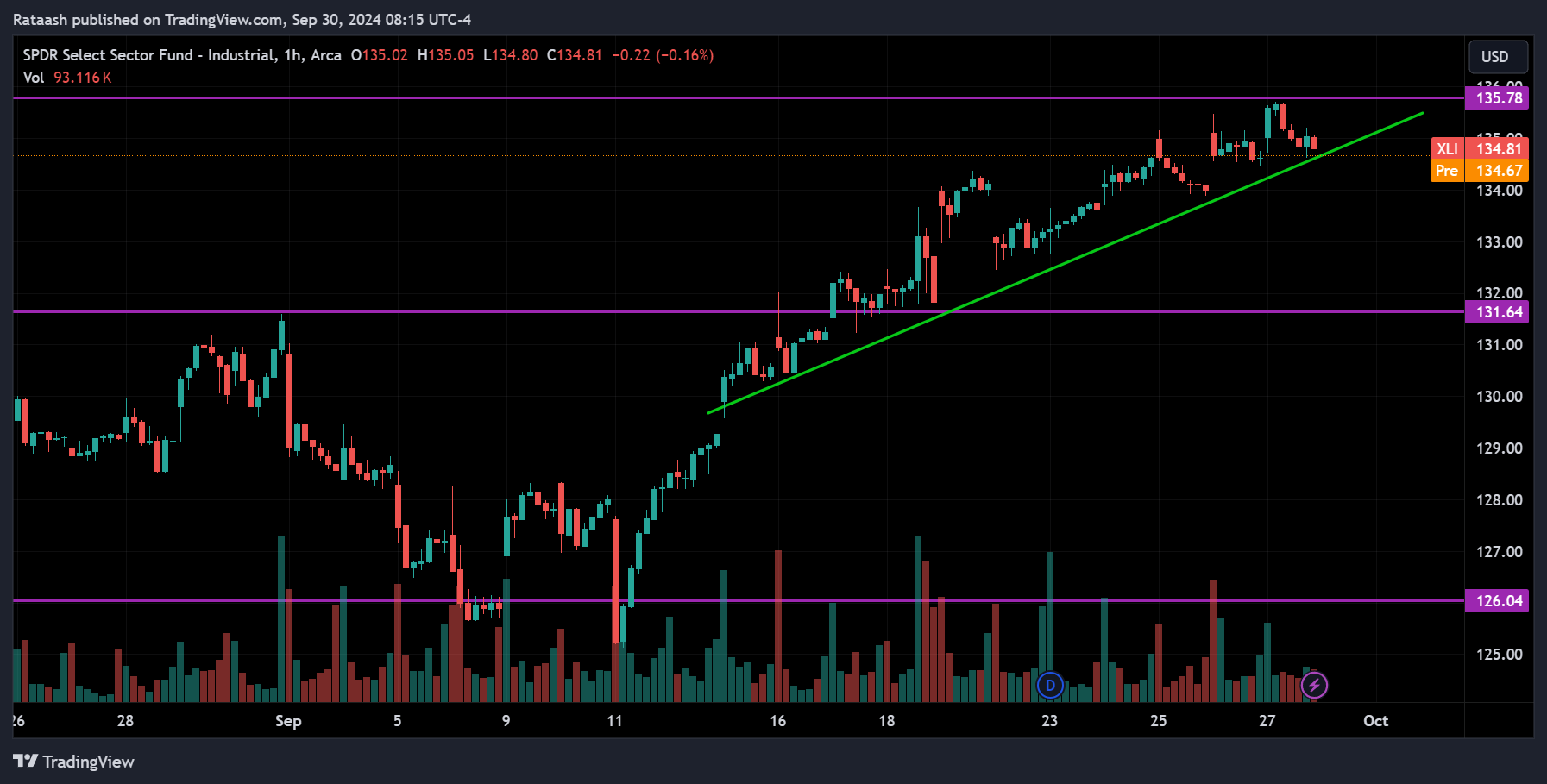
Task: Click the 134.00 price axis label
Action: click(1499, 191)
